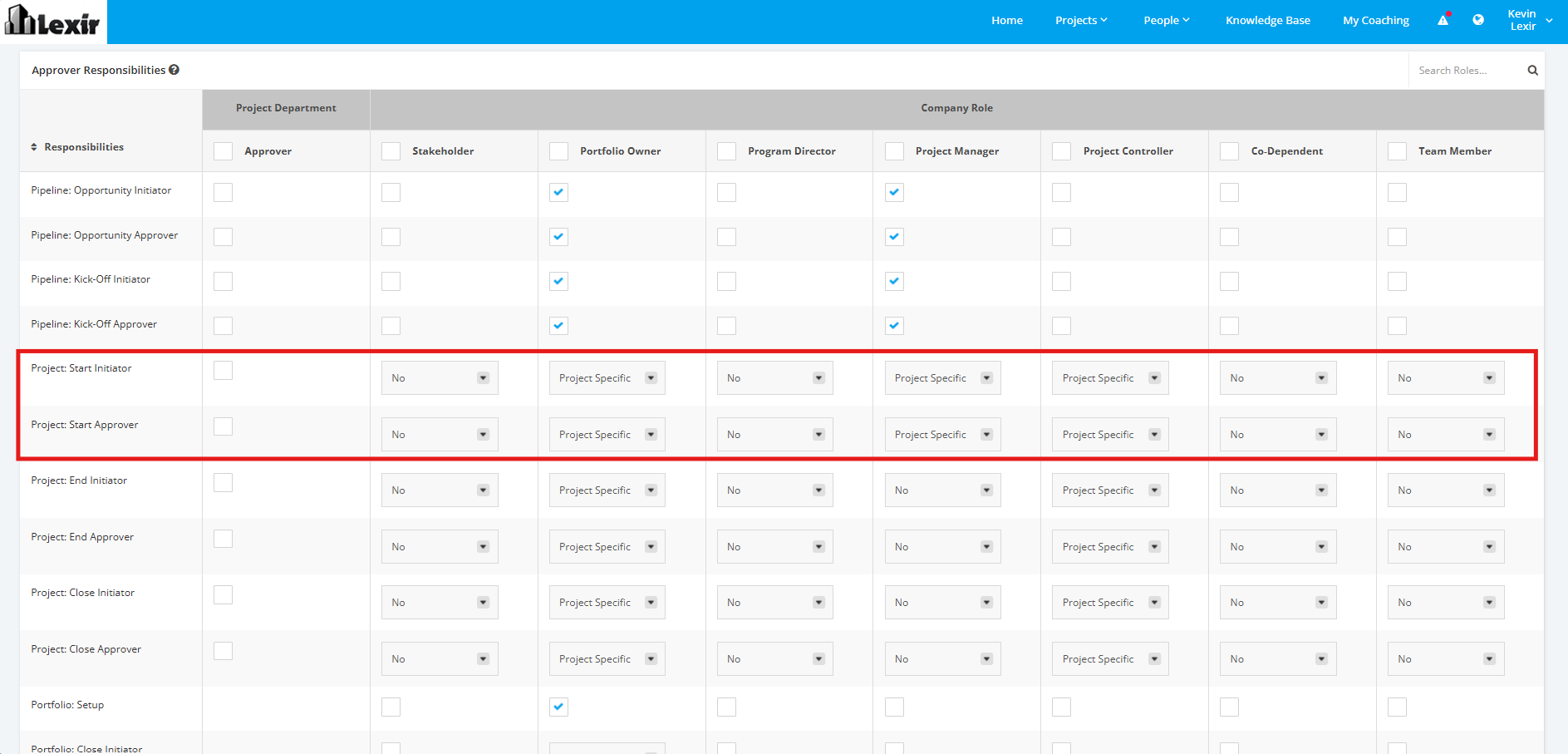The image size is (1568, 754).
Task: Click the Lexir logo
Action: tap(53, 22)
